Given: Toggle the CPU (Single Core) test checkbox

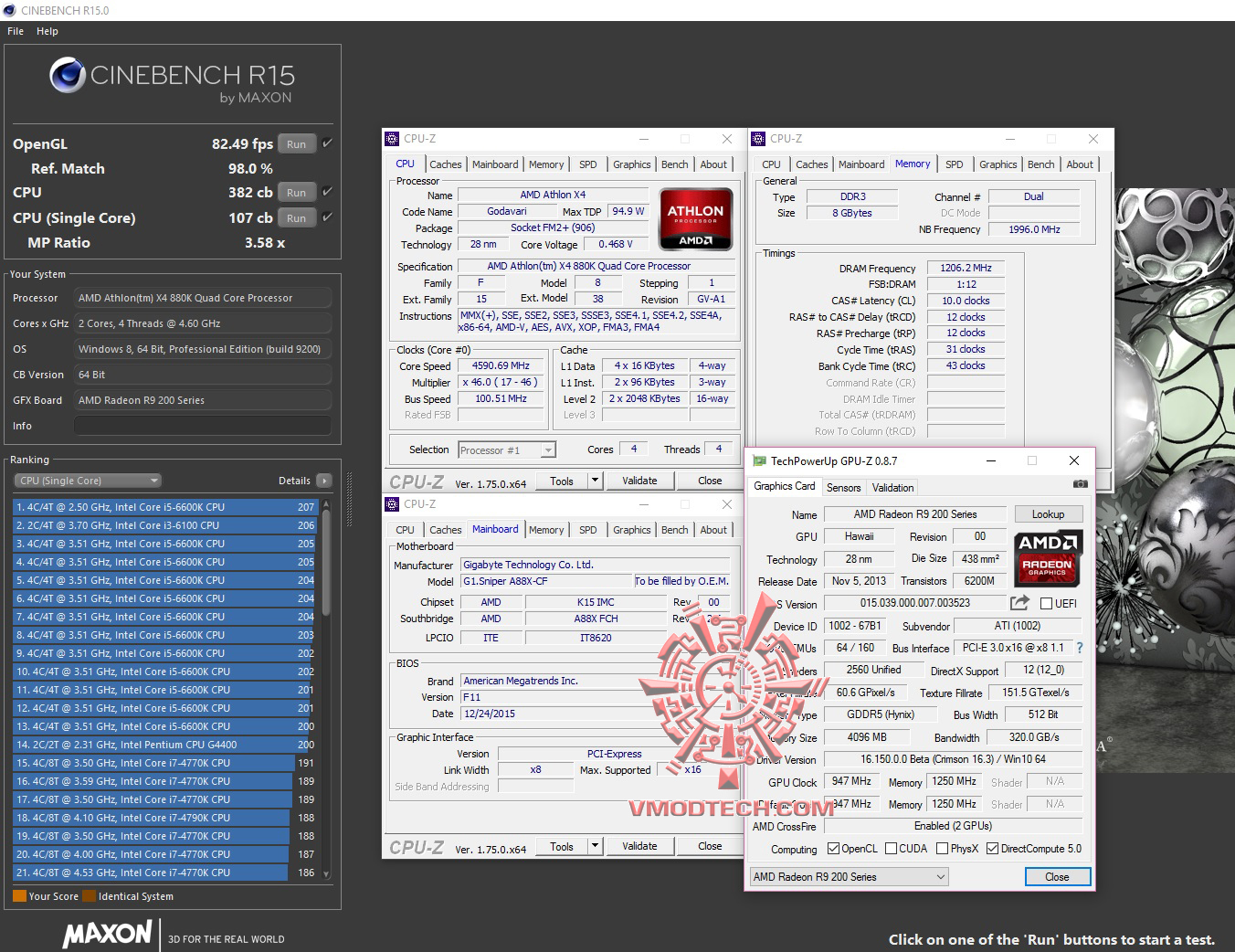Looking at the screenshot, I should click(327, 217).
